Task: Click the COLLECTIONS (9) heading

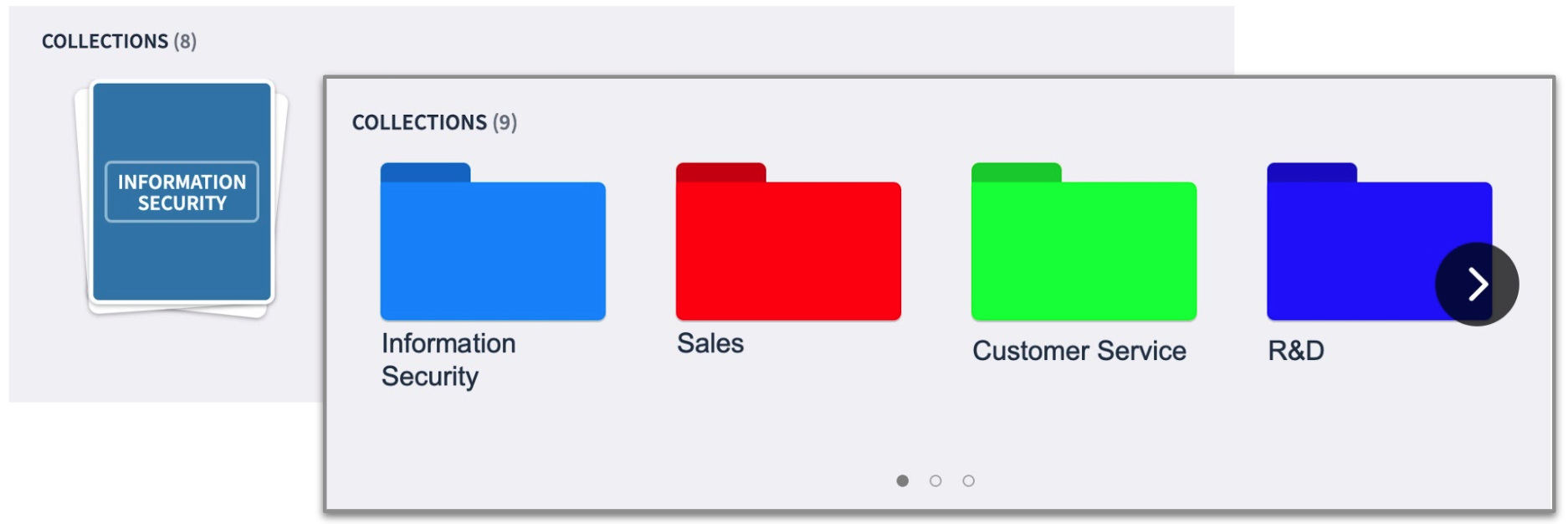Action: (434, 122)
